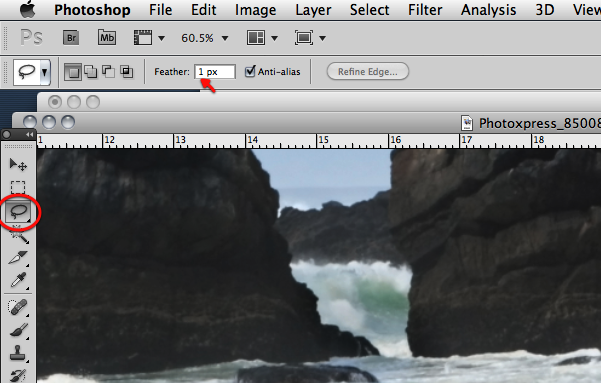601x383 pixels.
Task: Expand the Screen Mode dropdown arrow
Action: (x=322, y=38)
